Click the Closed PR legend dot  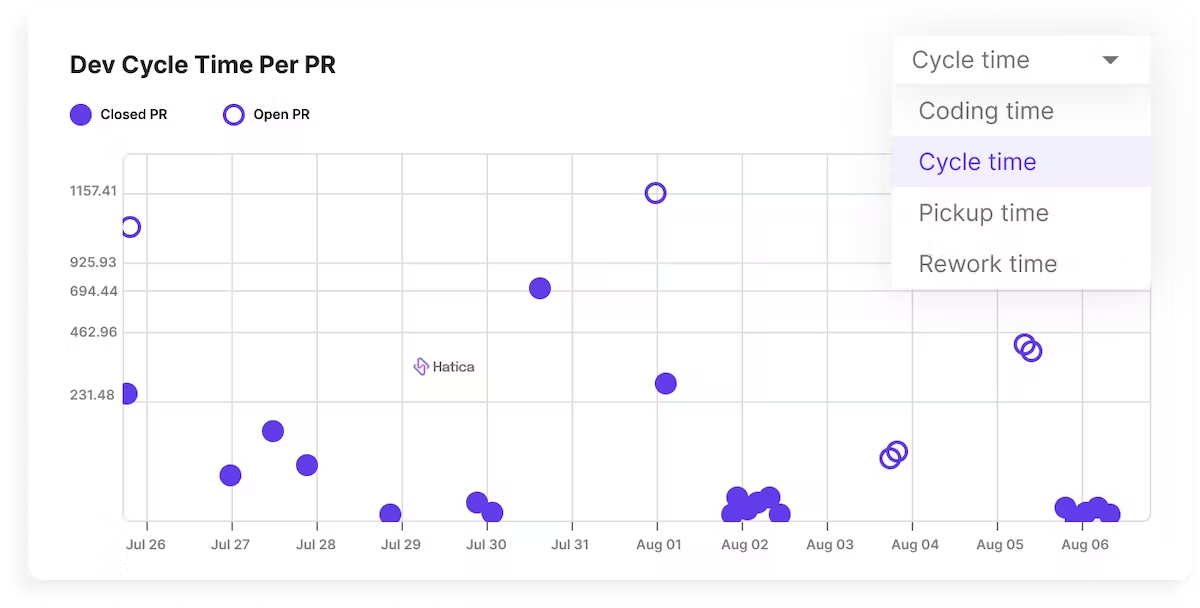81,114
